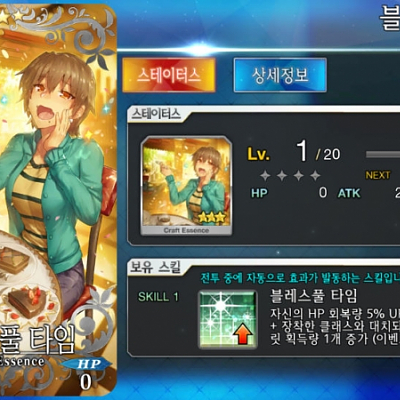The height and width of the screenshot is (400, 400).
Task: Click the three gold stars on thumbnail
Action: point(212,217)
